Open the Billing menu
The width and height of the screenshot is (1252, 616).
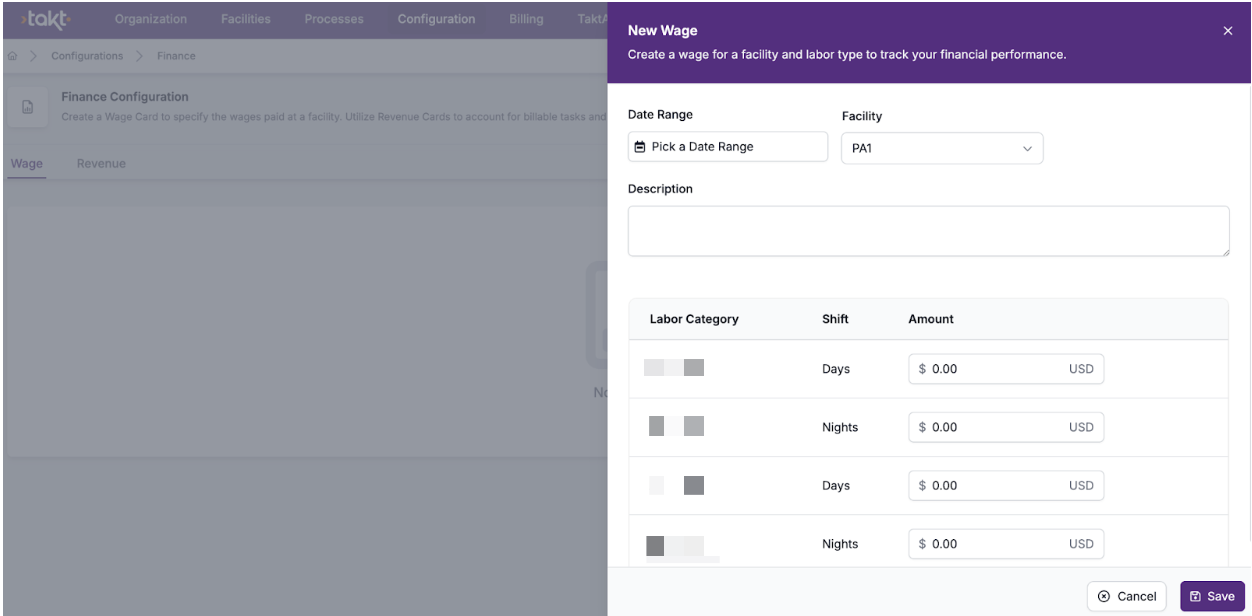point(526,19)
